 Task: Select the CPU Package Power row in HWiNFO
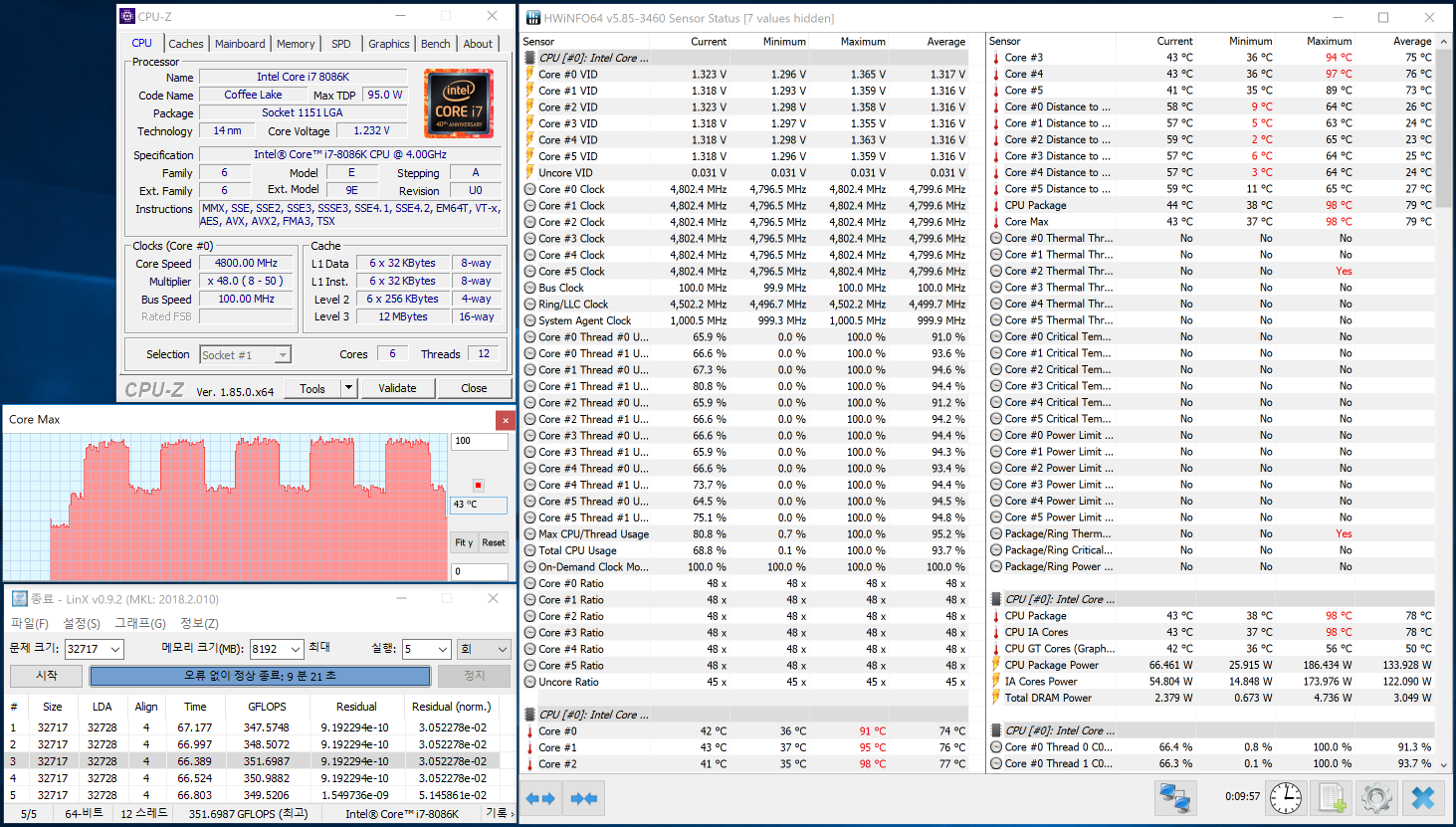tap(1211, 665)
